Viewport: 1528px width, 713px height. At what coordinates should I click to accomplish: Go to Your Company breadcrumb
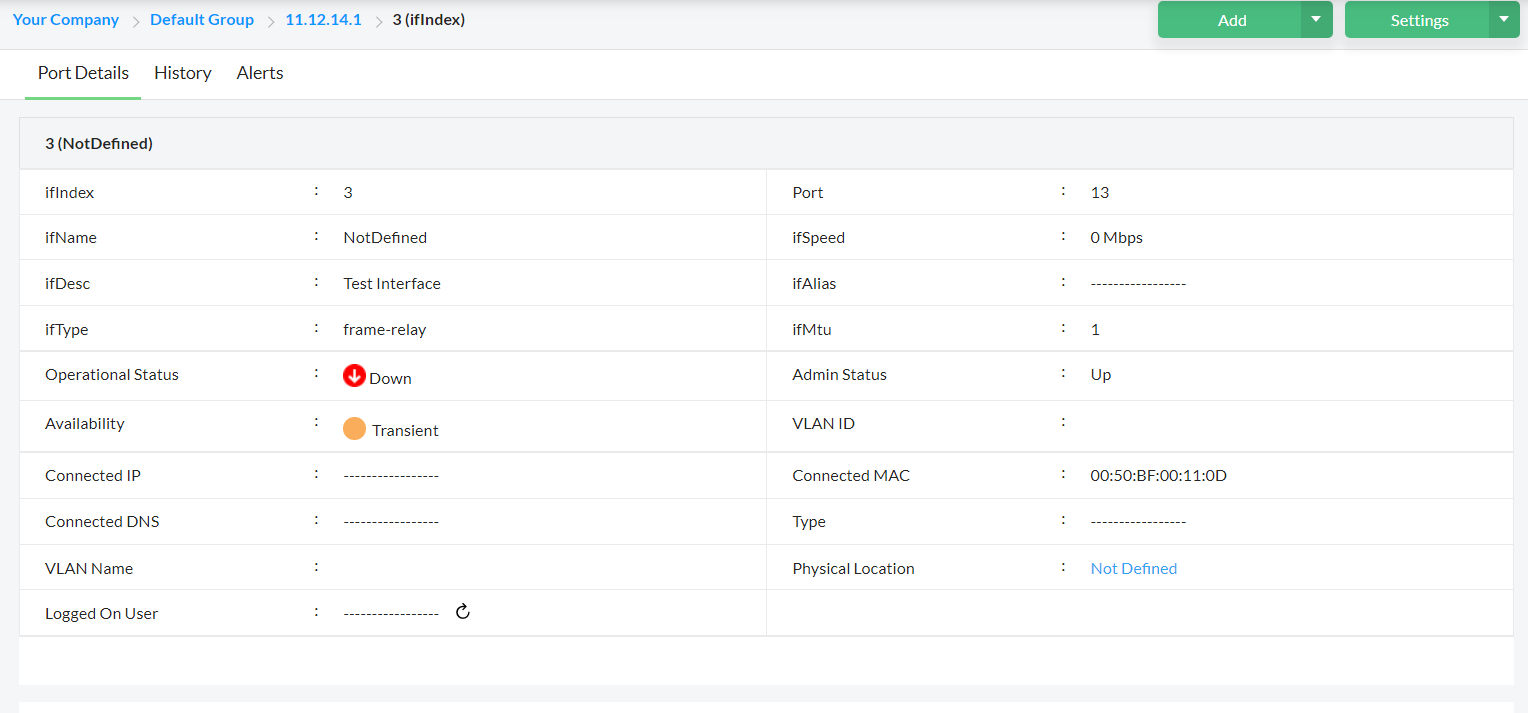pyautogui.click(x=66, y=20)
